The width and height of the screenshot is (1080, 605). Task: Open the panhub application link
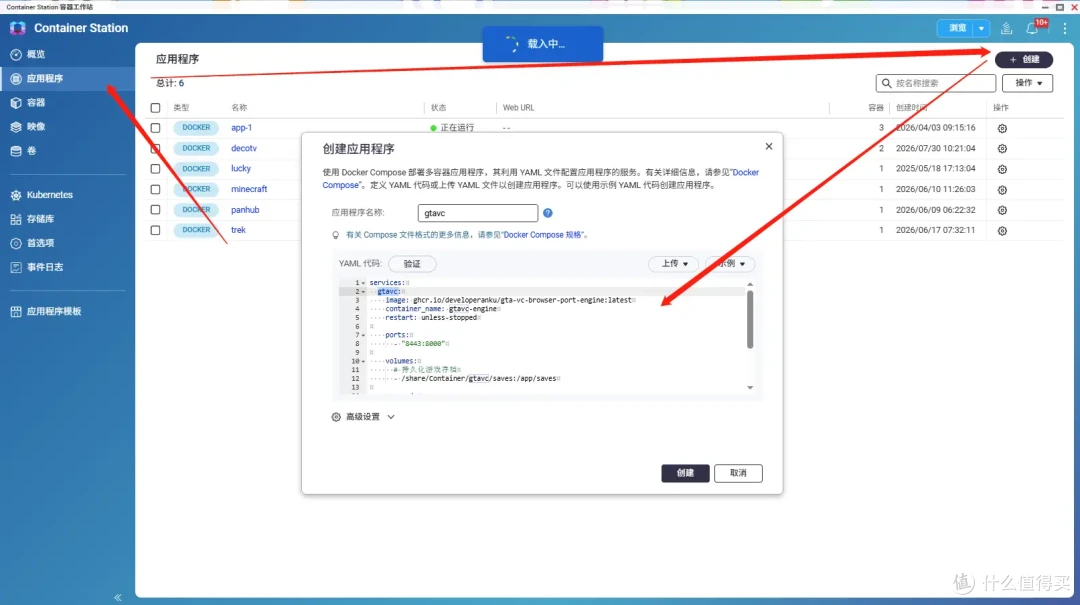(x=245, y=209)
